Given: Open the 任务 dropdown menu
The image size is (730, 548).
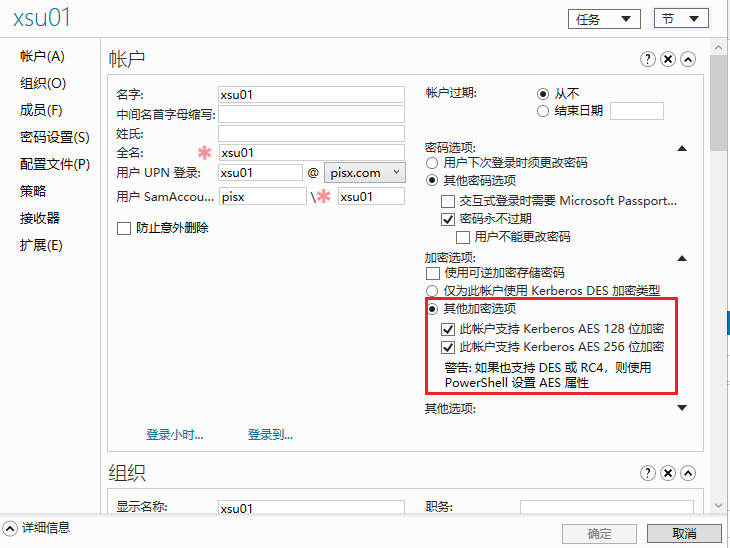Looking at the screenshot, I should tap(604, 19).
